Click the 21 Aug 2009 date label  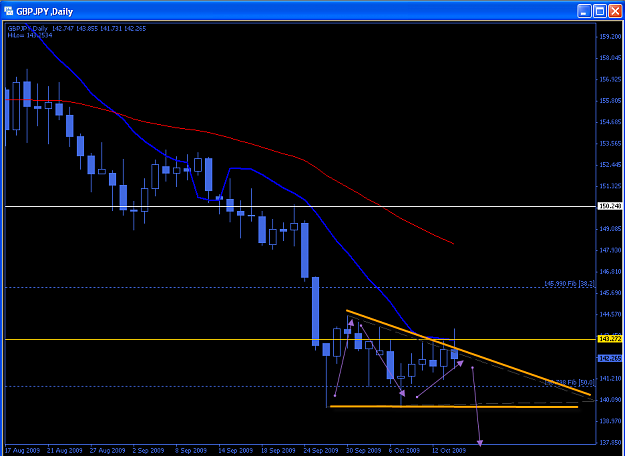pos(66,451)
